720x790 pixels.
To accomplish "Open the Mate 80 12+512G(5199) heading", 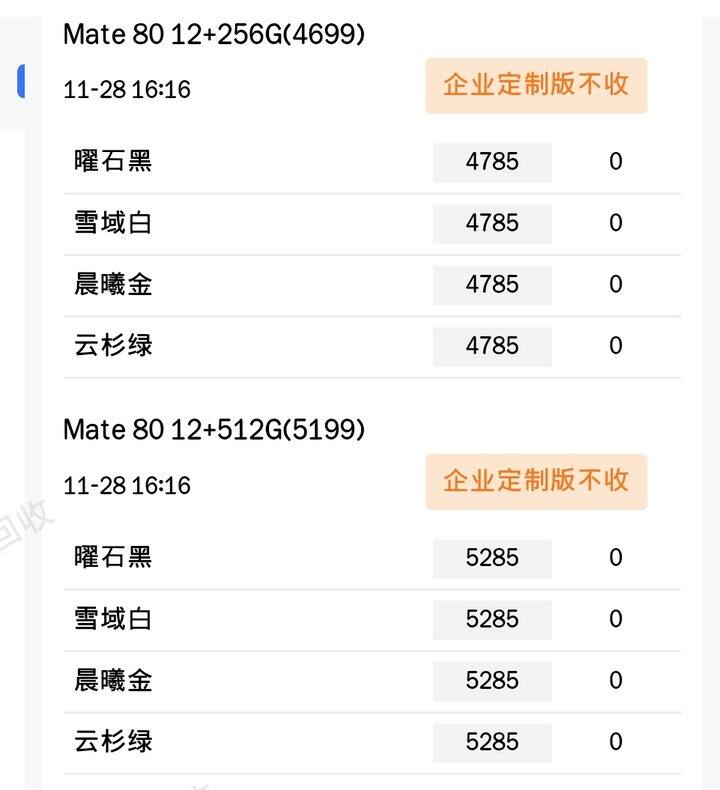I will [x=214, y=430].
